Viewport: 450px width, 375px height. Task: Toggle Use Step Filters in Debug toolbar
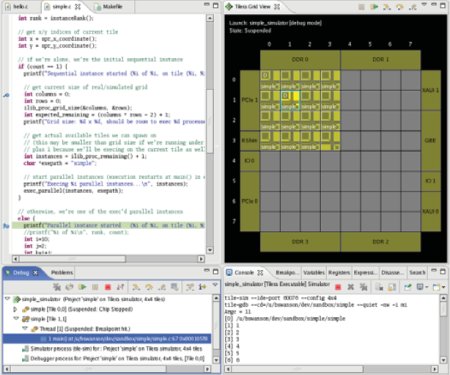[190, 287]
